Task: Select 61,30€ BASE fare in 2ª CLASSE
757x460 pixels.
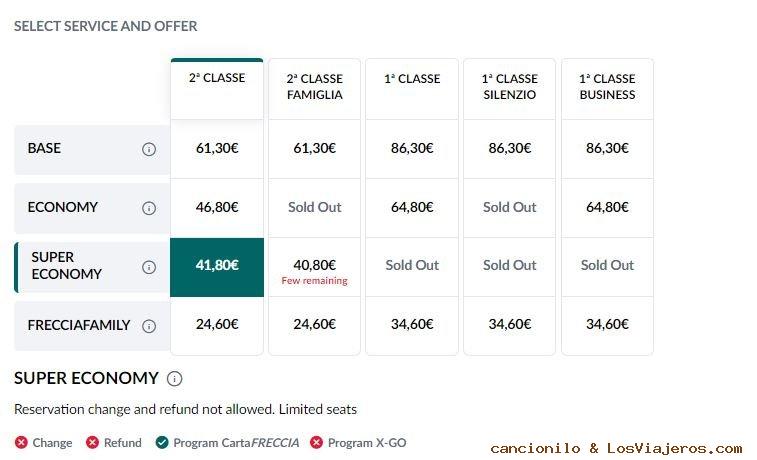Action: click(217, 149)
